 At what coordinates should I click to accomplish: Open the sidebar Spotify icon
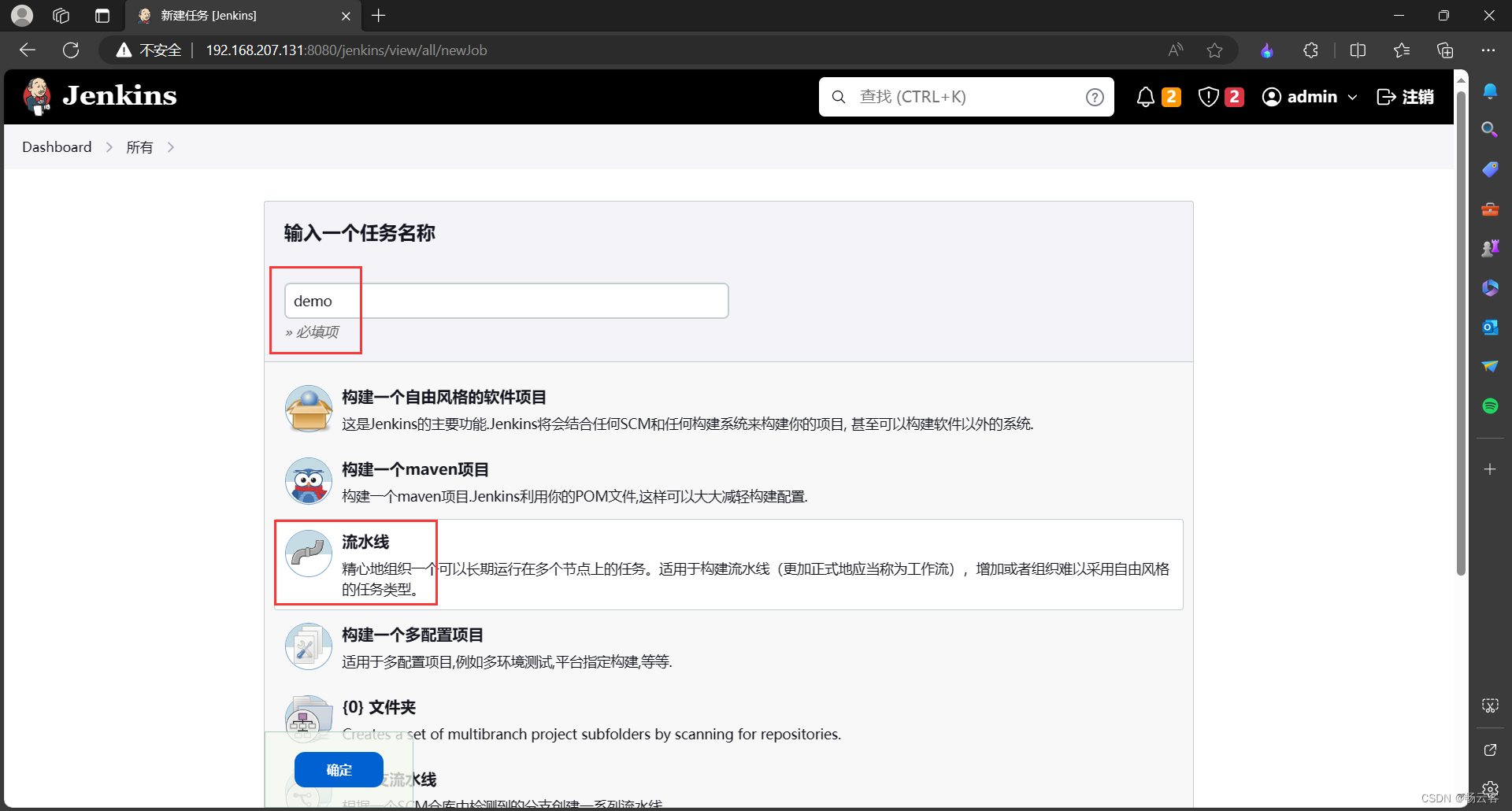1490,405
